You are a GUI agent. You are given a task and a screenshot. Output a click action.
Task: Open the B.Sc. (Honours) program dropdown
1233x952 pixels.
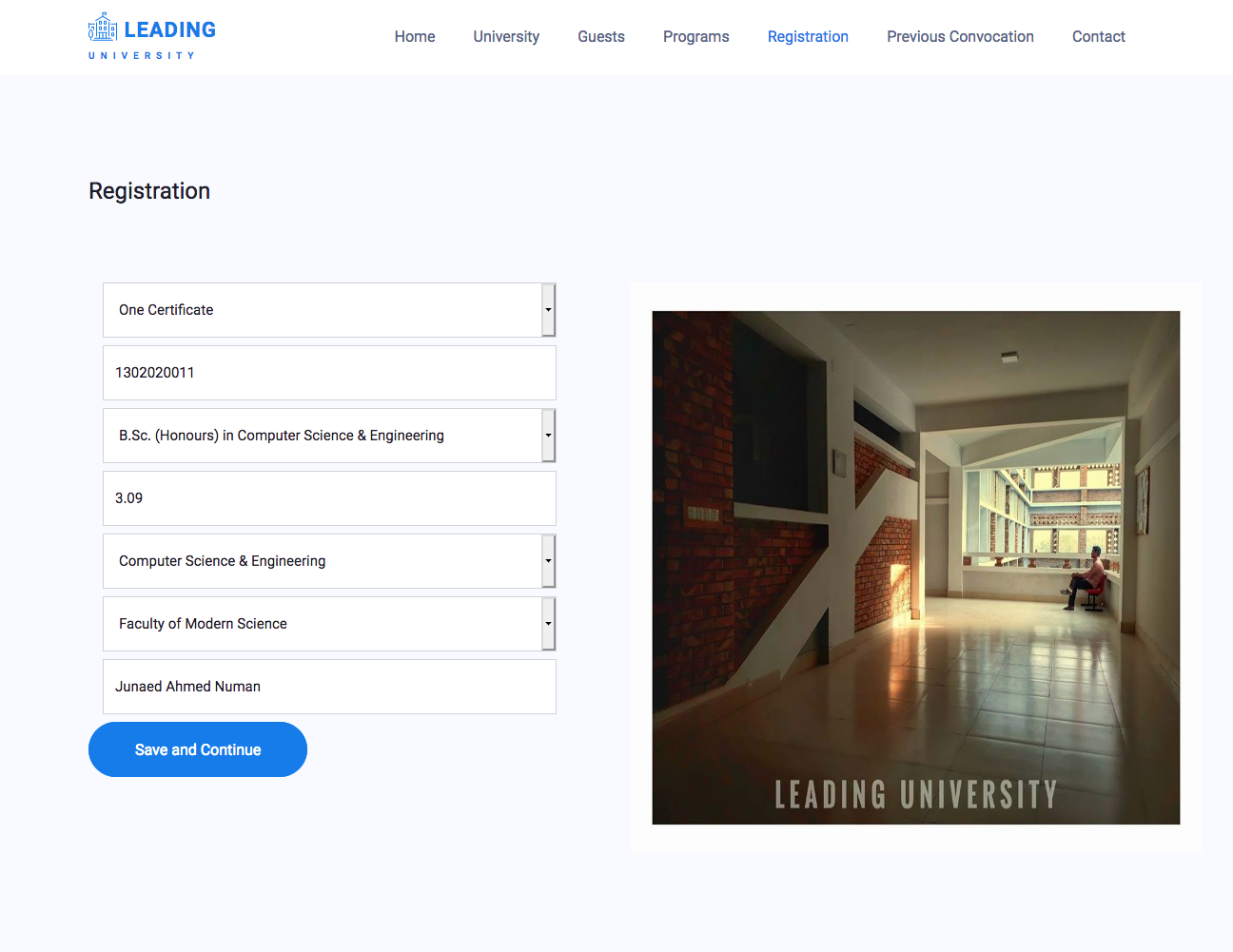(322, 436)
